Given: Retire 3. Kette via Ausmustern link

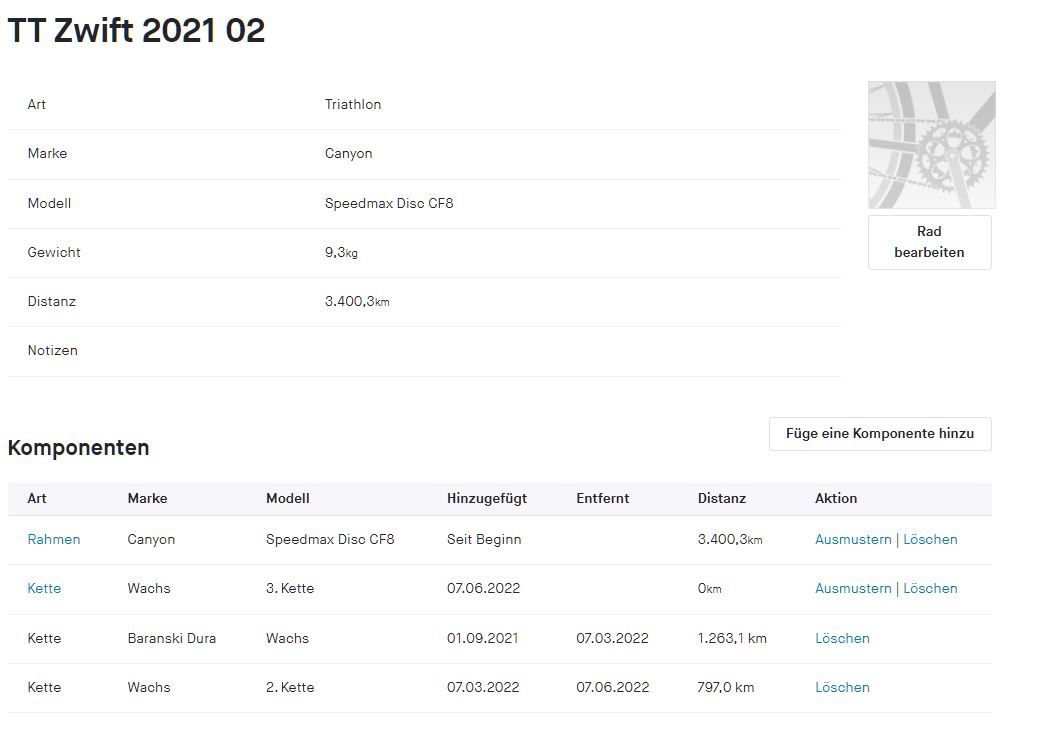Looking at the screenshot, I should (853, 588).
